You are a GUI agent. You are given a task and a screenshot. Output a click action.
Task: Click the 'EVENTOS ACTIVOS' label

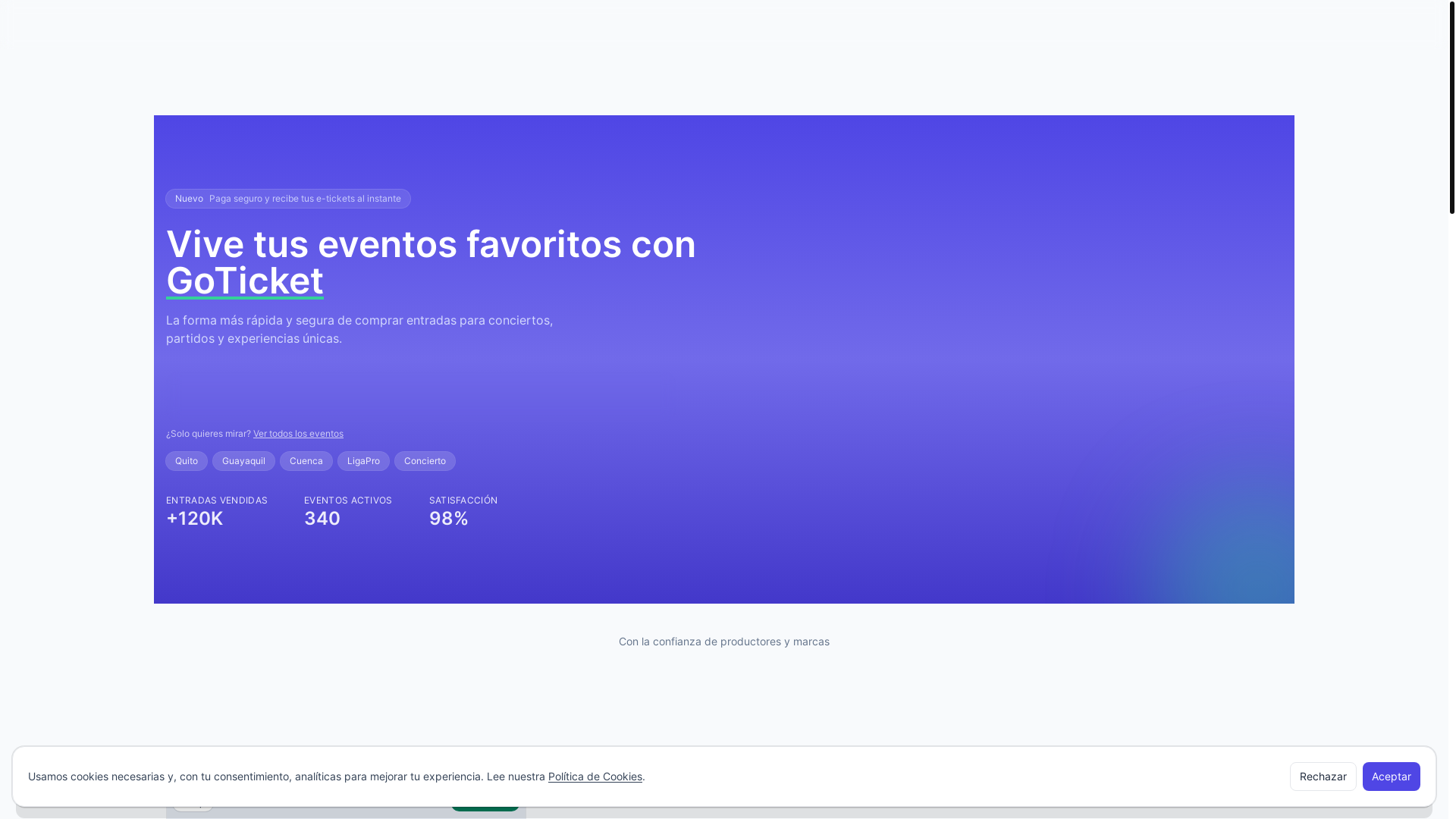pos(348,500)
